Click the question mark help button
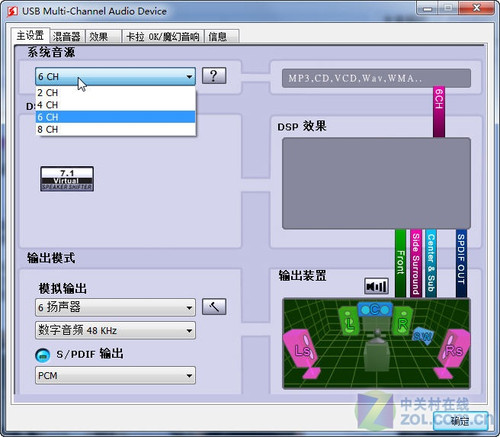Screen dimensions: 500x437 coord(214,76)
